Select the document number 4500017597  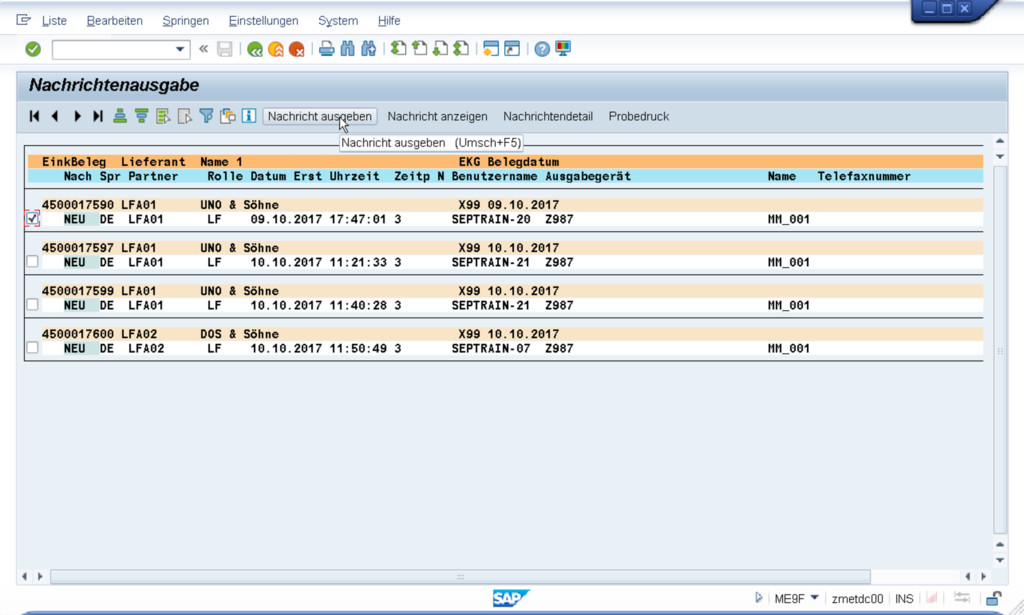click(78, 248)
